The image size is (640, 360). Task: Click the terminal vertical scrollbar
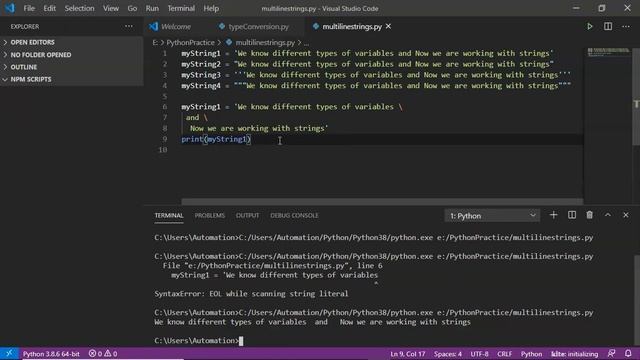point(637,300)
